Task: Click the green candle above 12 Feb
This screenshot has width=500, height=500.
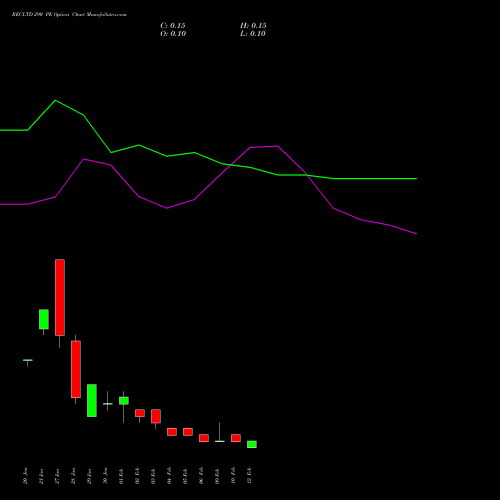Action: (x=252, y=444)
